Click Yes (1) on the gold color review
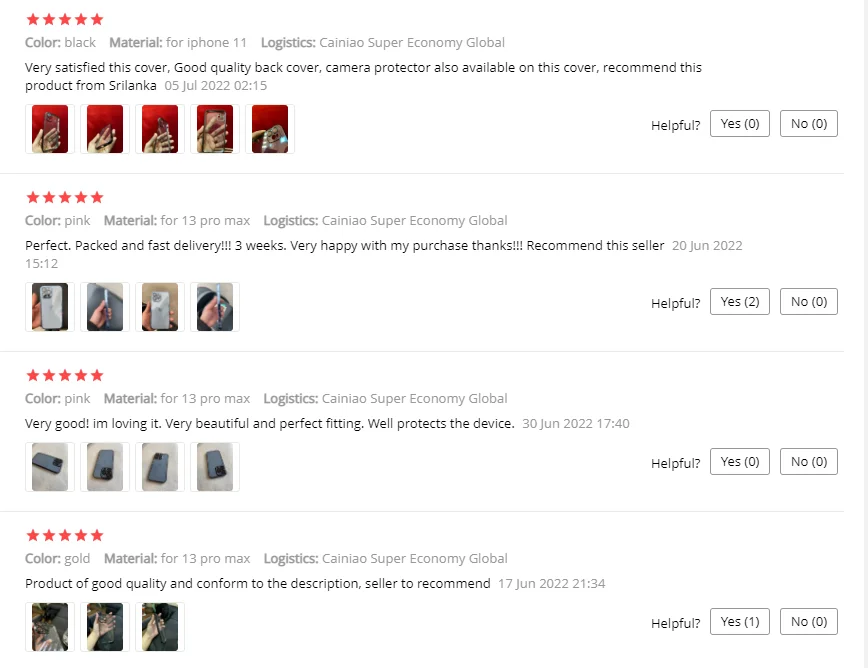Viewport: 868px width, 668px height. (740, 622)
